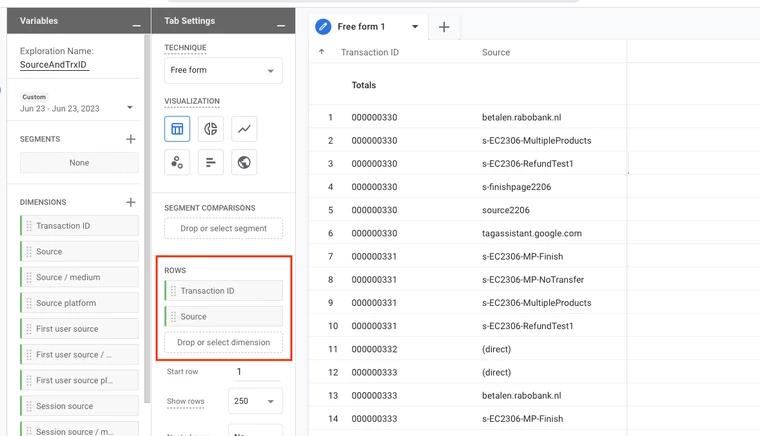This screenshot has height=436, width=760.
Task: Add a new tab with plus button
Action: [443, 27]
